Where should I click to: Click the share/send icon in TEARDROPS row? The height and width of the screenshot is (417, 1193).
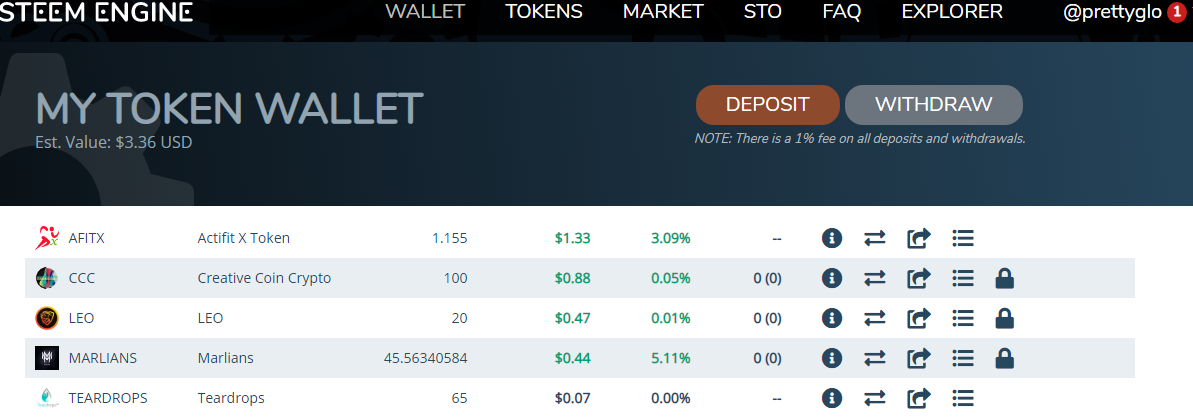point(919,398)
